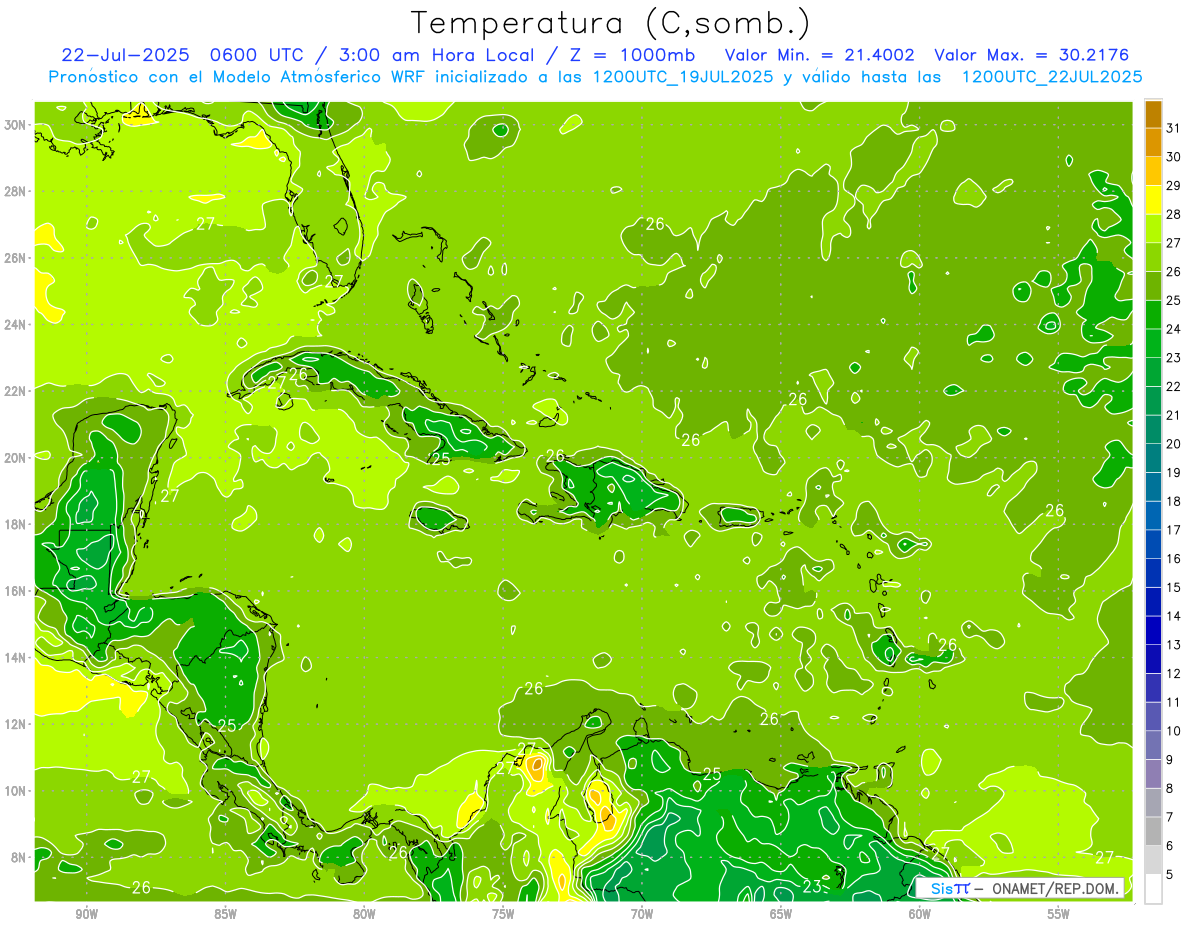The width and height of the screenshot is (1200, 927).
Task: Select gray legend swatch between 6 and 7
Action: [1153, 831]
